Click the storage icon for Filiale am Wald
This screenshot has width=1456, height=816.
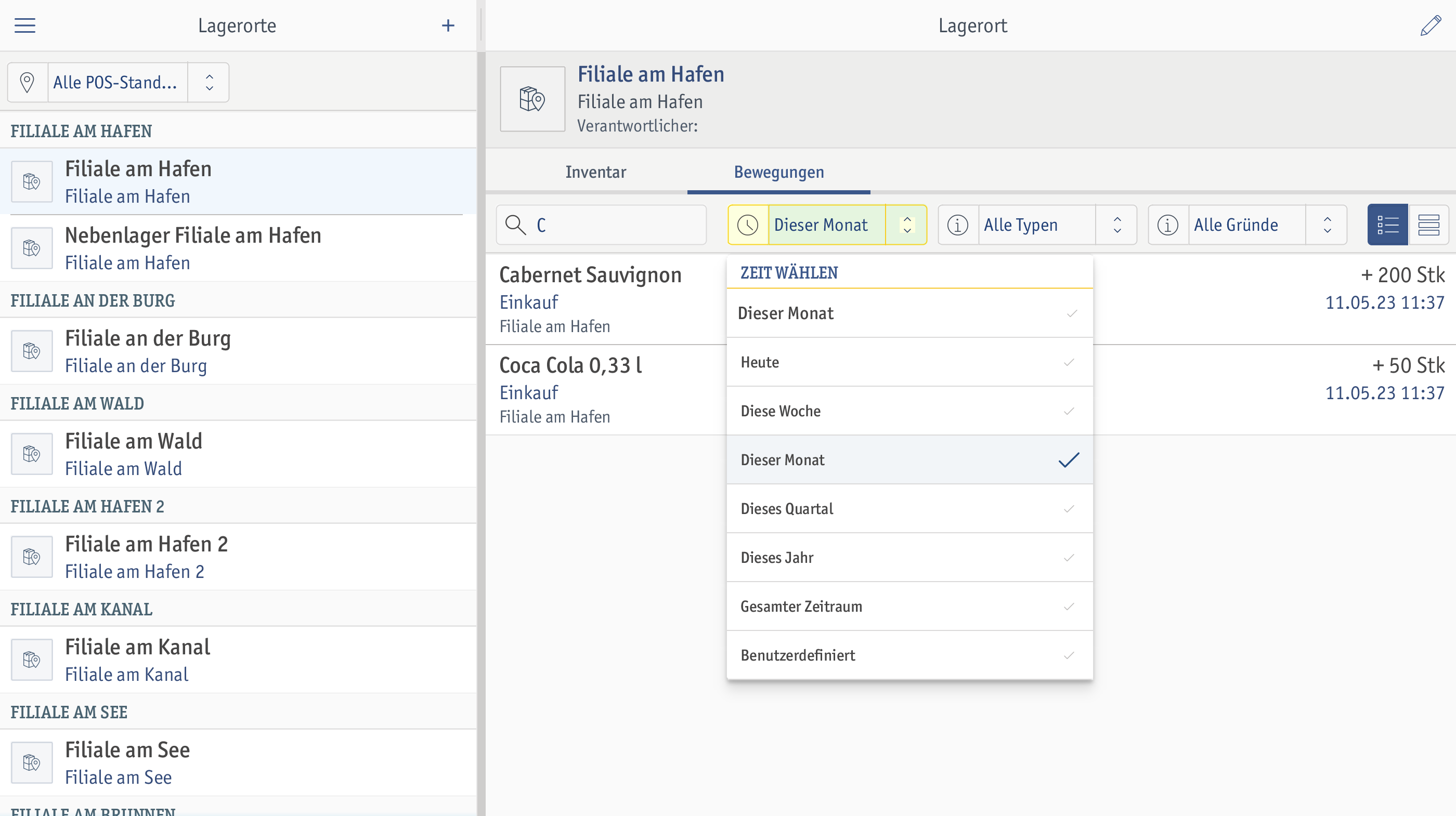click(32, 454)
